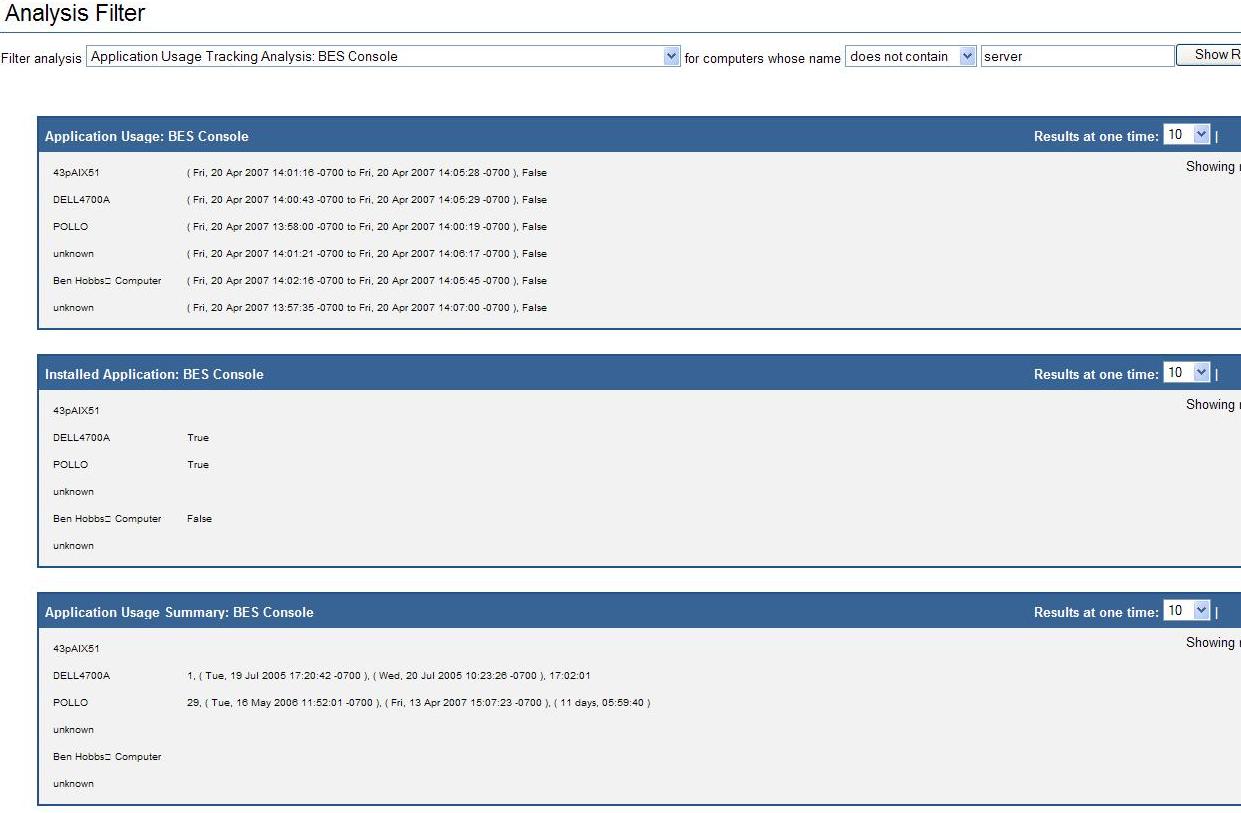Select DELL4700A in the Application Usage list
Screen dimensions: 1241x813
(81, 200)
